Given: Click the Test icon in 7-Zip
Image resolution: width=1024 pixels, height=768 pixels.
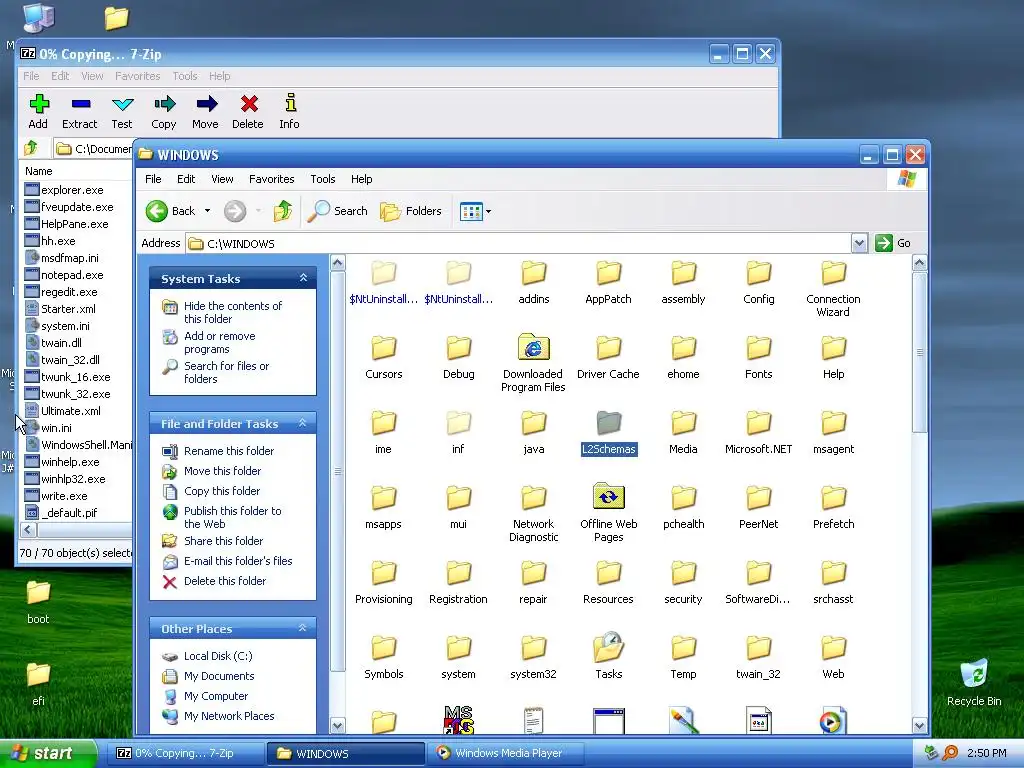Looking at the screenshot, I should click(122, 104).
